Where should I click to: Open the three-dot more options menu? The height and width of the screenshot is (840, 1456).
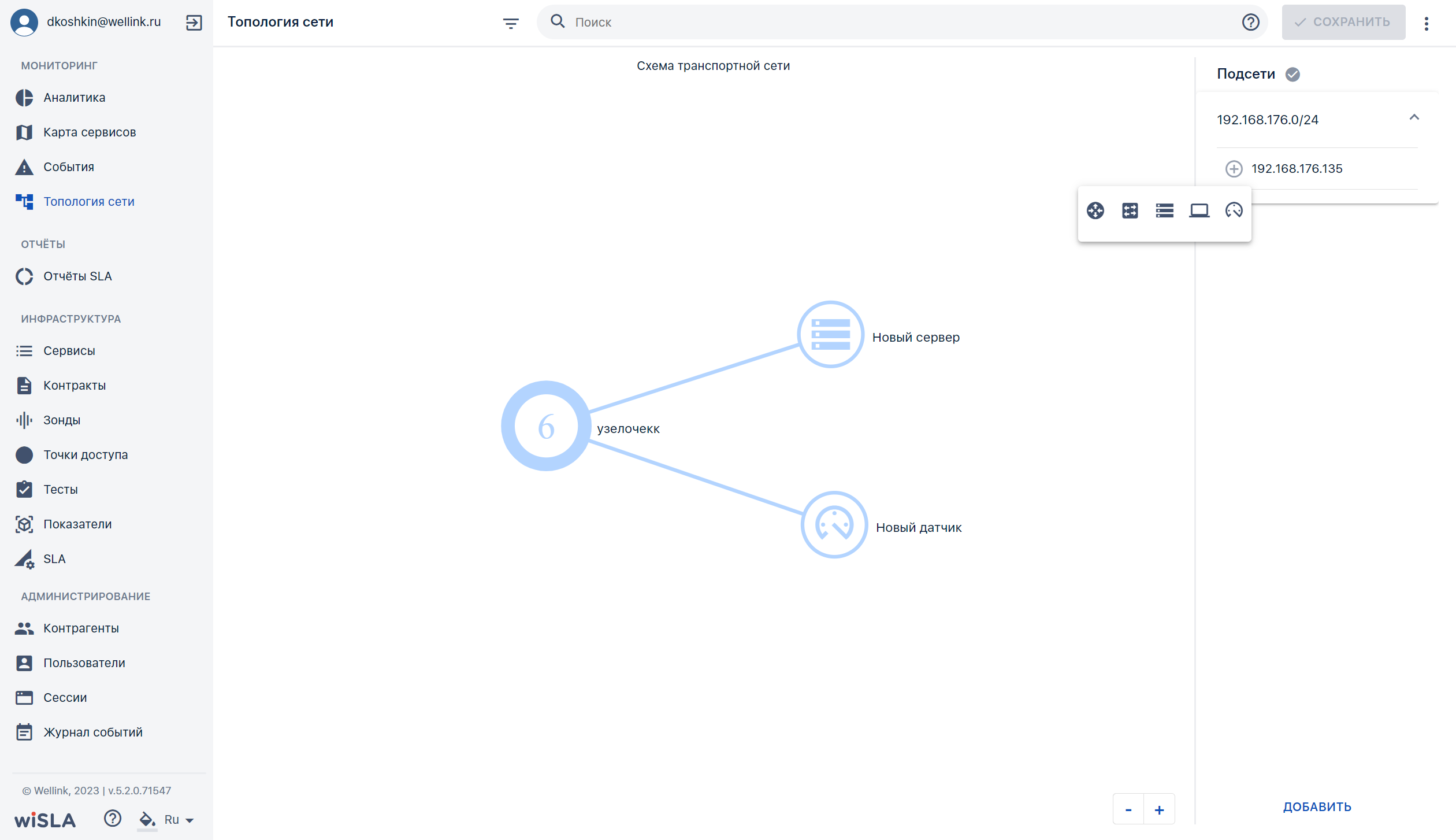point(1427,23)
